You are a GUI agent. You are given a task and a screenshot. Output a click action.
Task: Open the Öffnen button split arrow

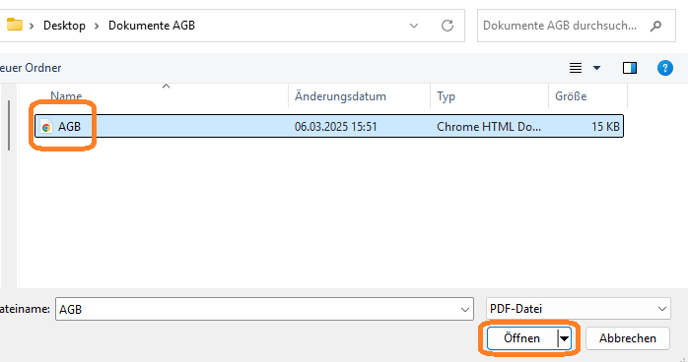(564, 338)
